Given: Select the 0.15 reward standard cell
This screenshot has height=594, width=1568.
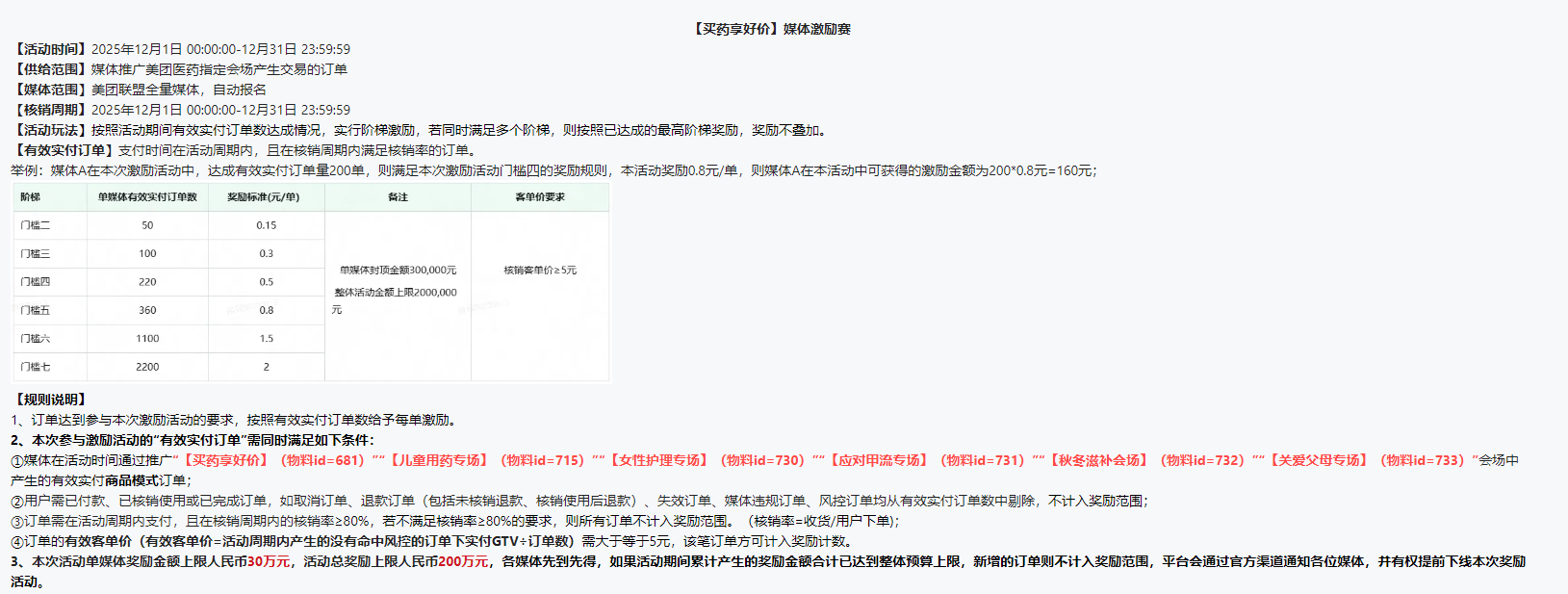Looking at the screenshot, I should pyautogui.click(x=267, y=225).
